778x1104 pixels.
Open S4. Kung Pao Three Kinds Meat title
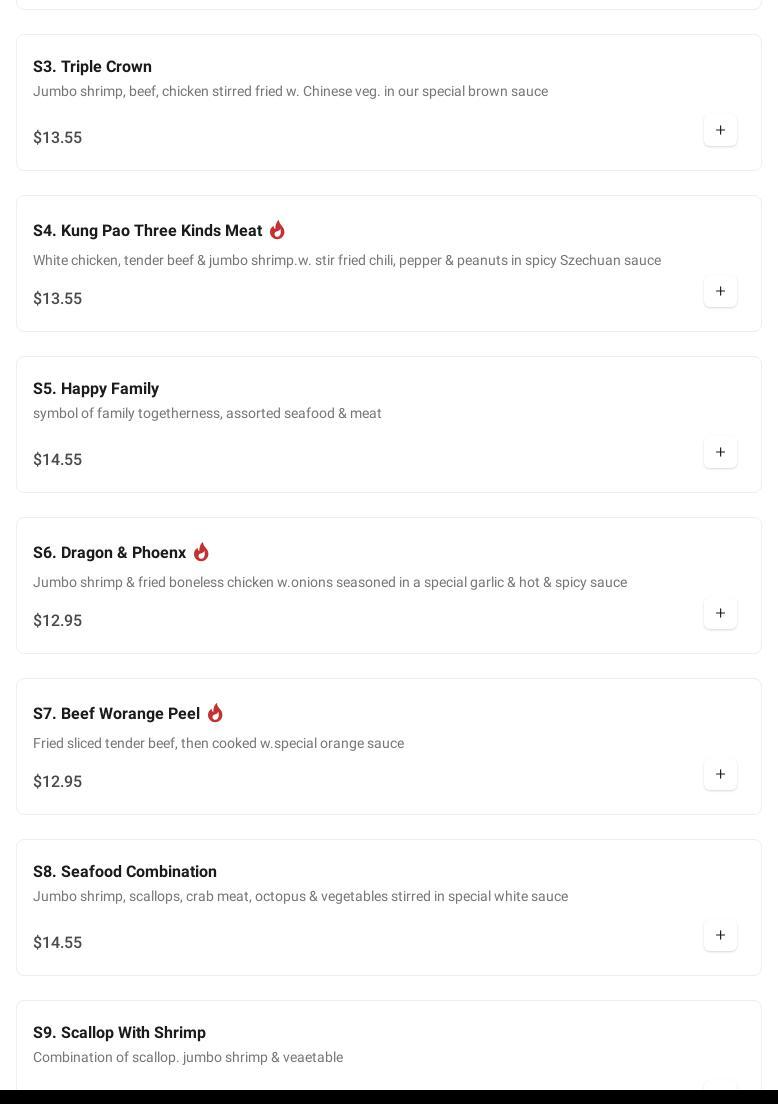(147, 231)
